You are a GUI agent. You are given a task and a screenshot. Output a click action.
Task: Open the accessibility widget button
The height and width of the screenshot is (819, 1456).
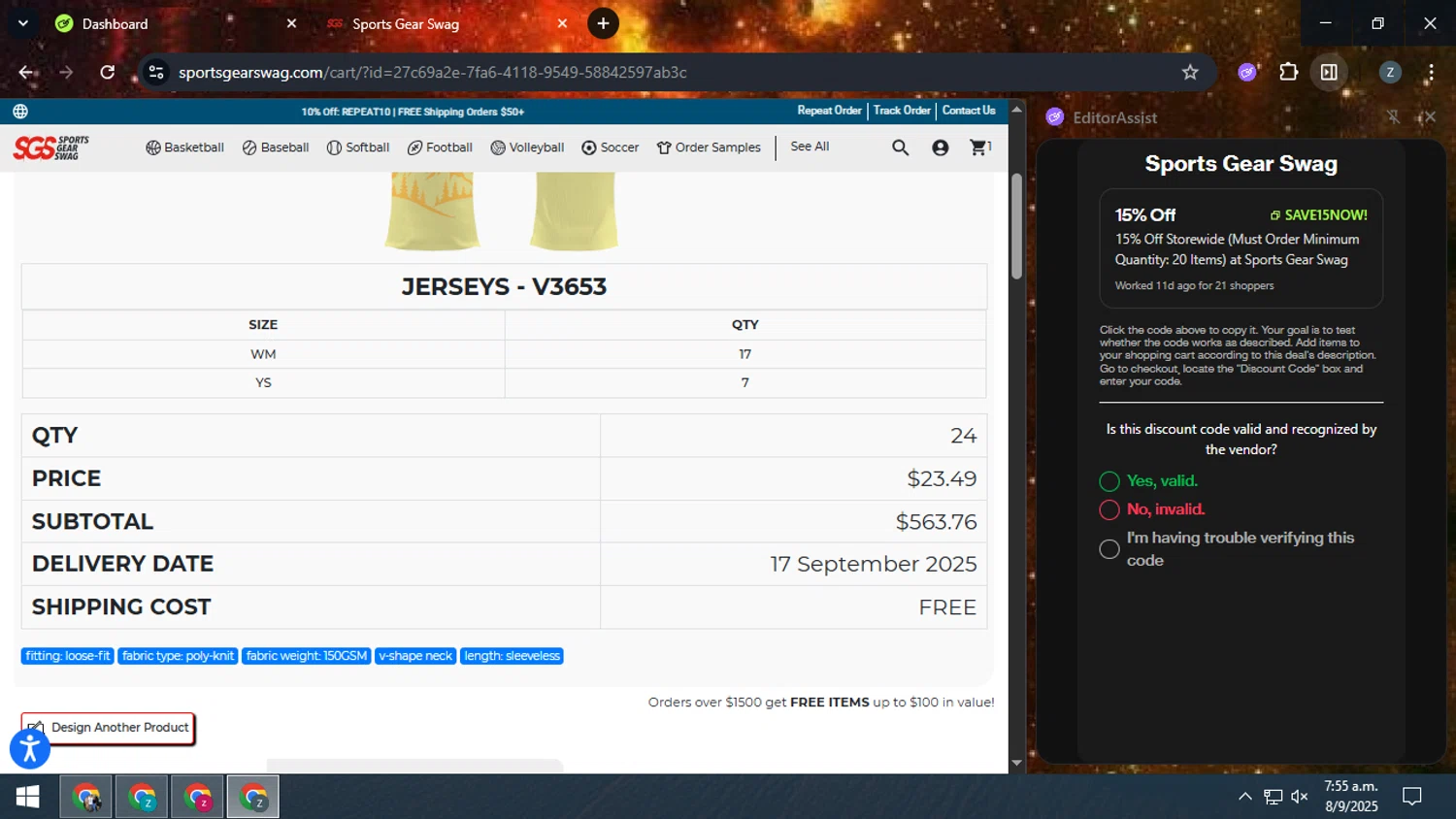[30, 748]
